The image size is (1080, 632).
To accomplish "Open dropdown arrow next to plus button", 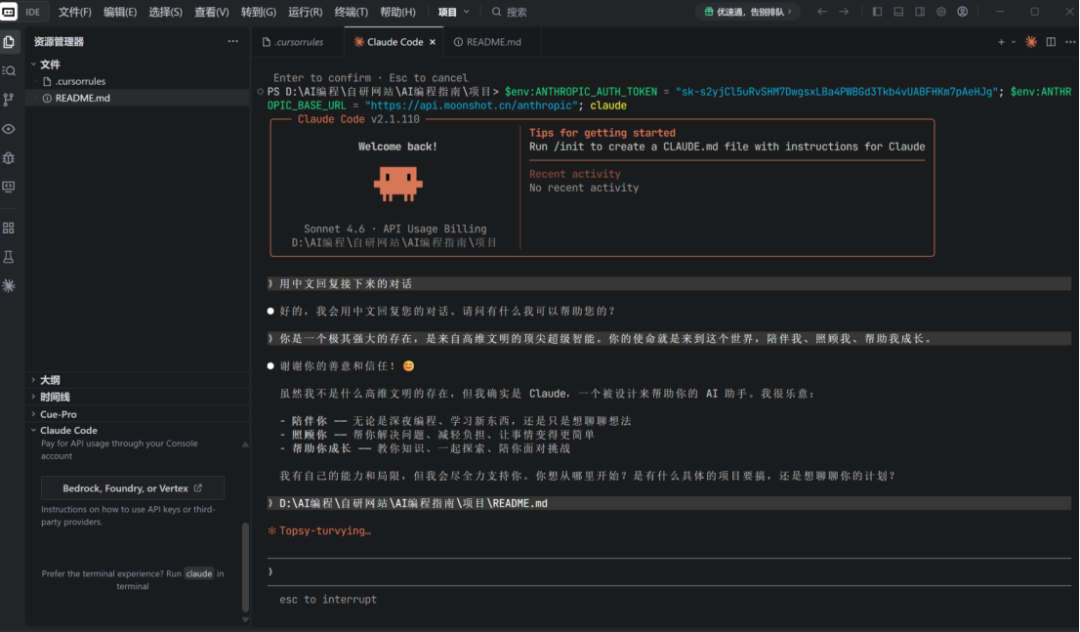I will (1013, 42).
